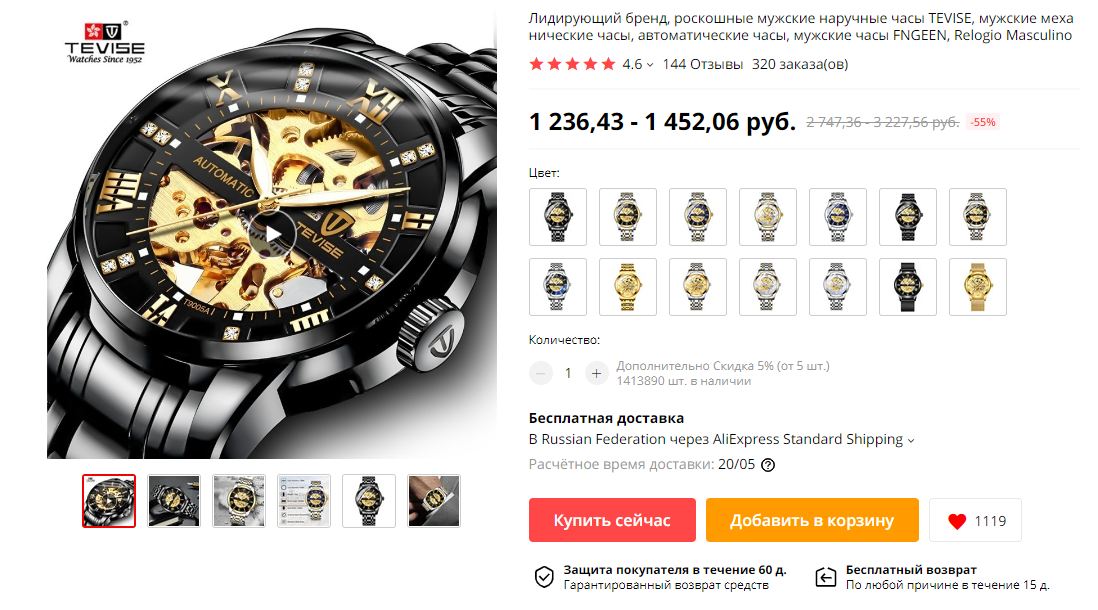
Task: Decrease quantity with the minus button
Action: click(541, 373)
